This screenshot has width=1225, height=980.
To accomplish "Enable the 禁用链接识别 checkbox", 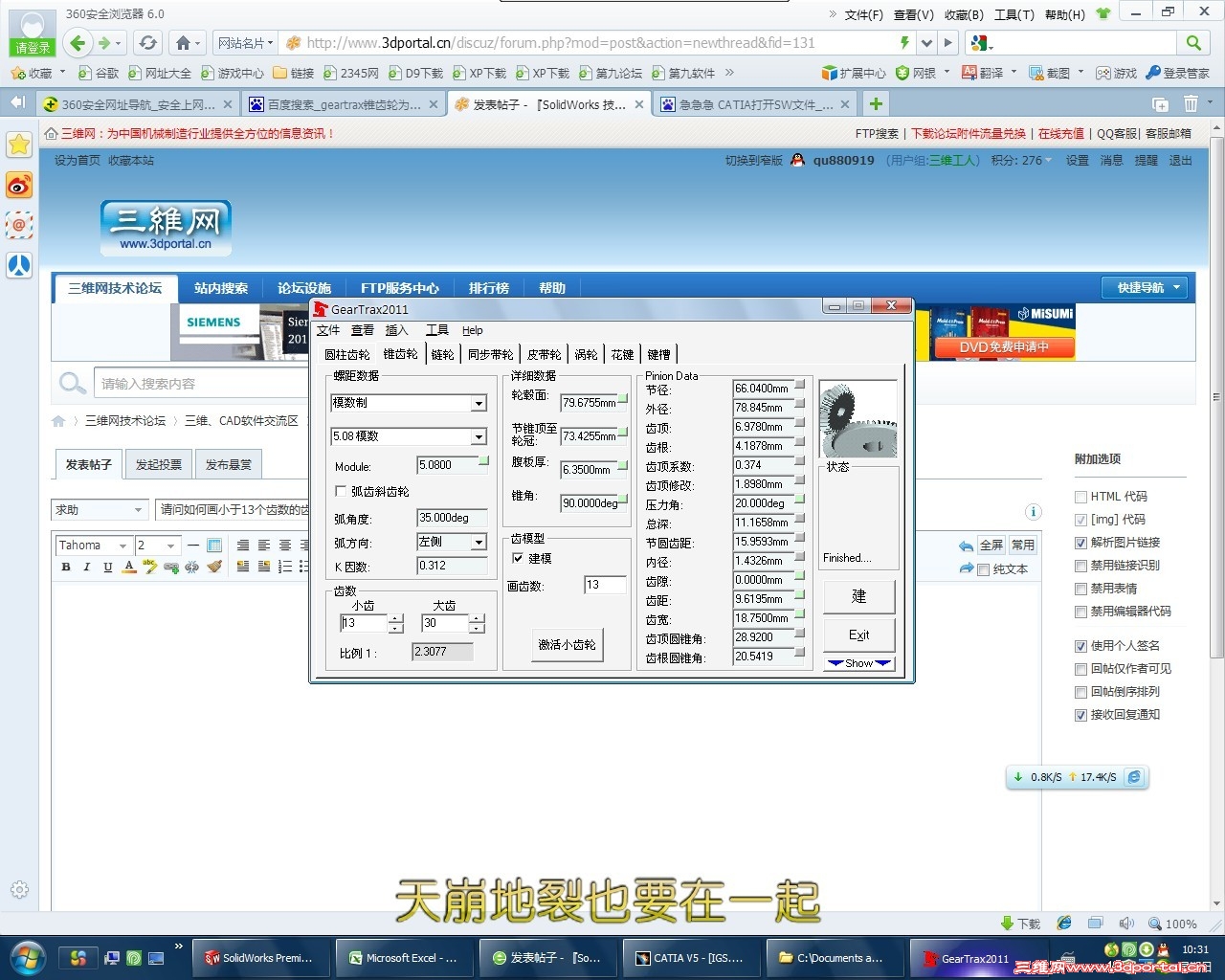I will click(x=1080, y=566).
